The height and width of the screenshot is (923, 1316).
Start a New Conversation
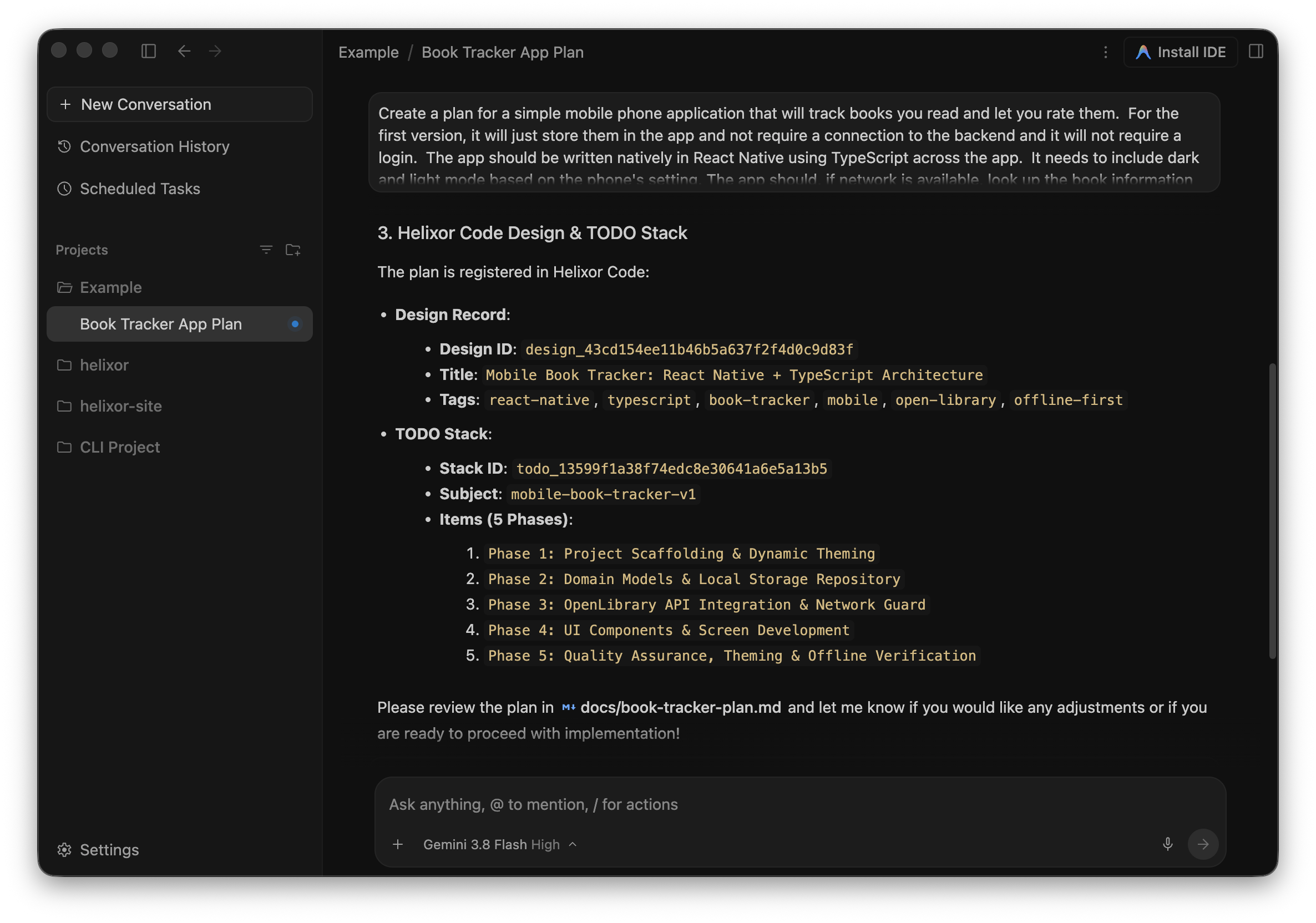[x=179, y=104]
